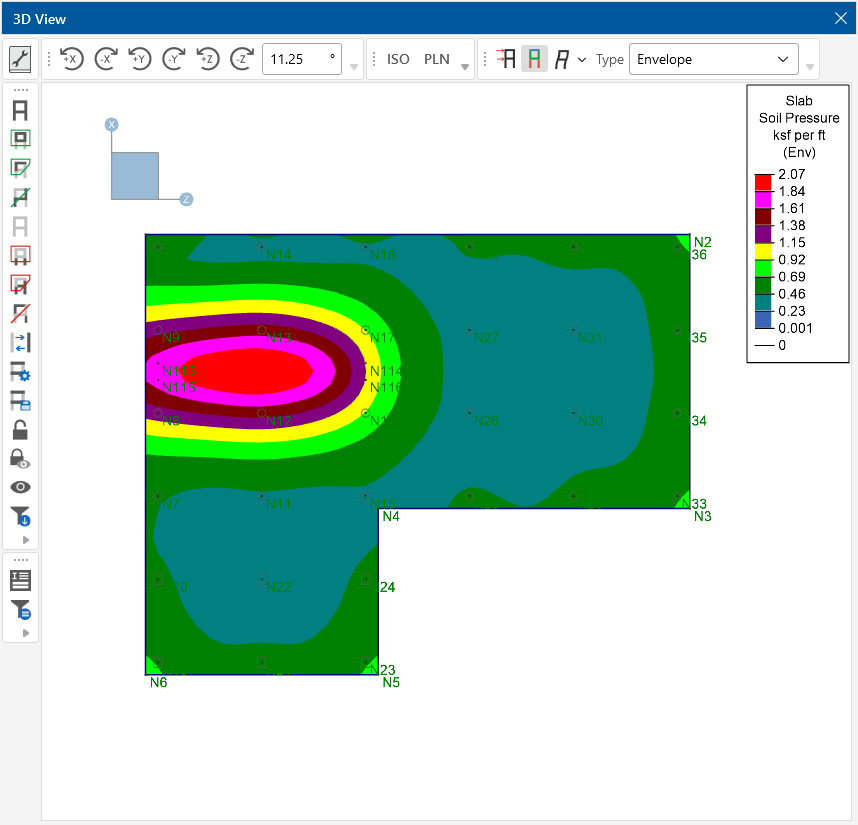Switch to ISO view
This screenshot has height=825, width=858.
pyautogui.click(x=398, y=59)
